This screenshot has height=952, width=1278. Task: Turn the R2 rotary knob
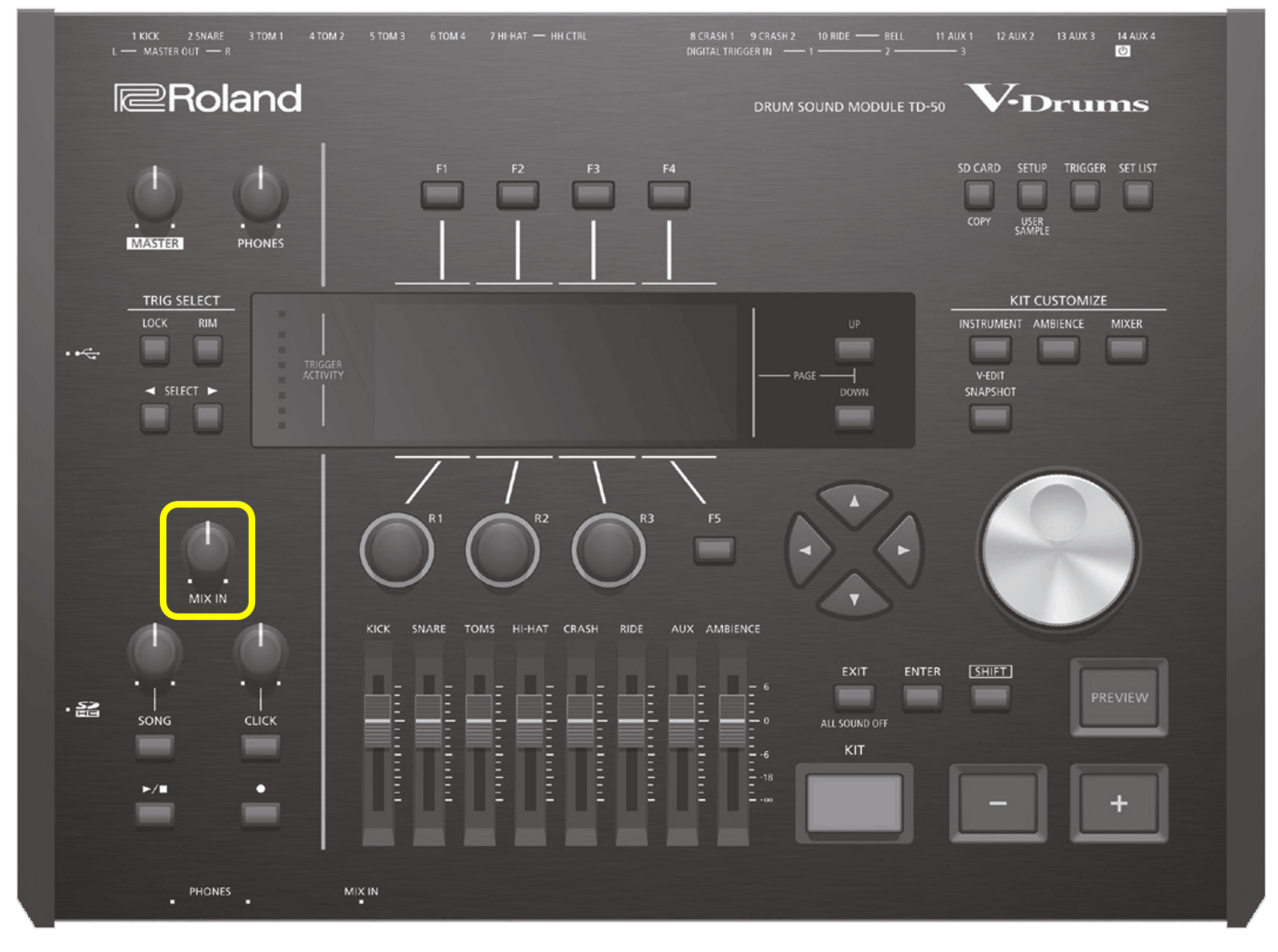(x=503, y=550)
